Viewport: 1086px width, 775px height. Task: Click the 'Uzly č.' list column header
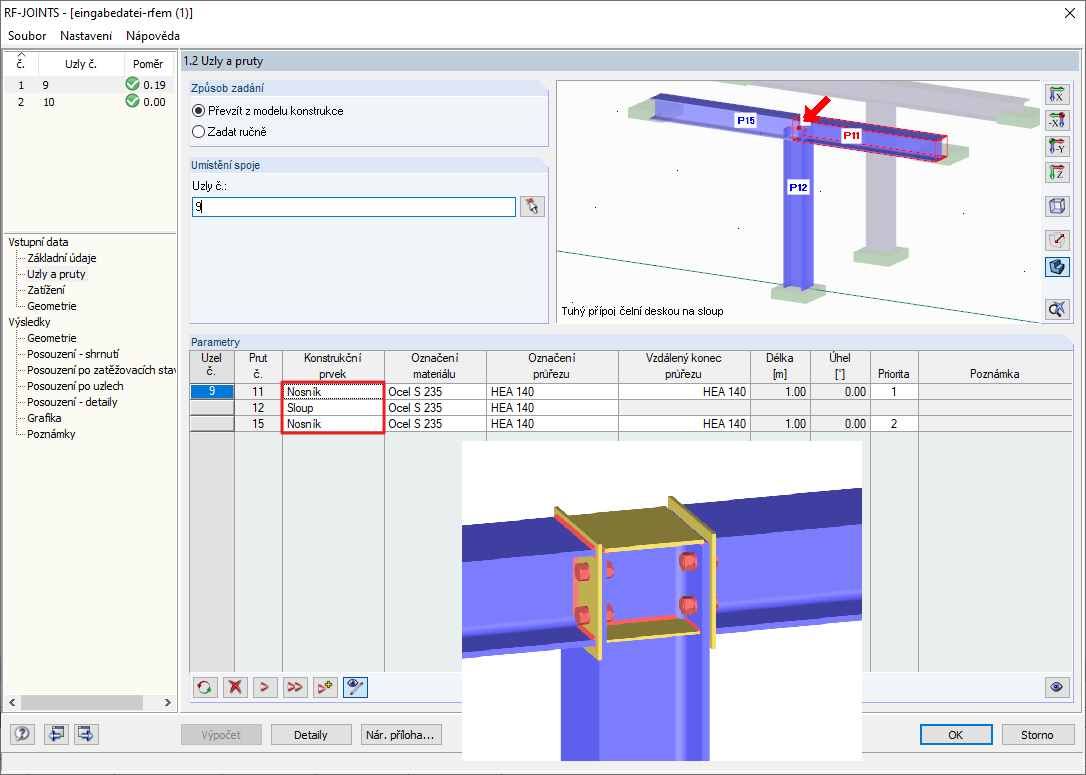tap(81, 64)
